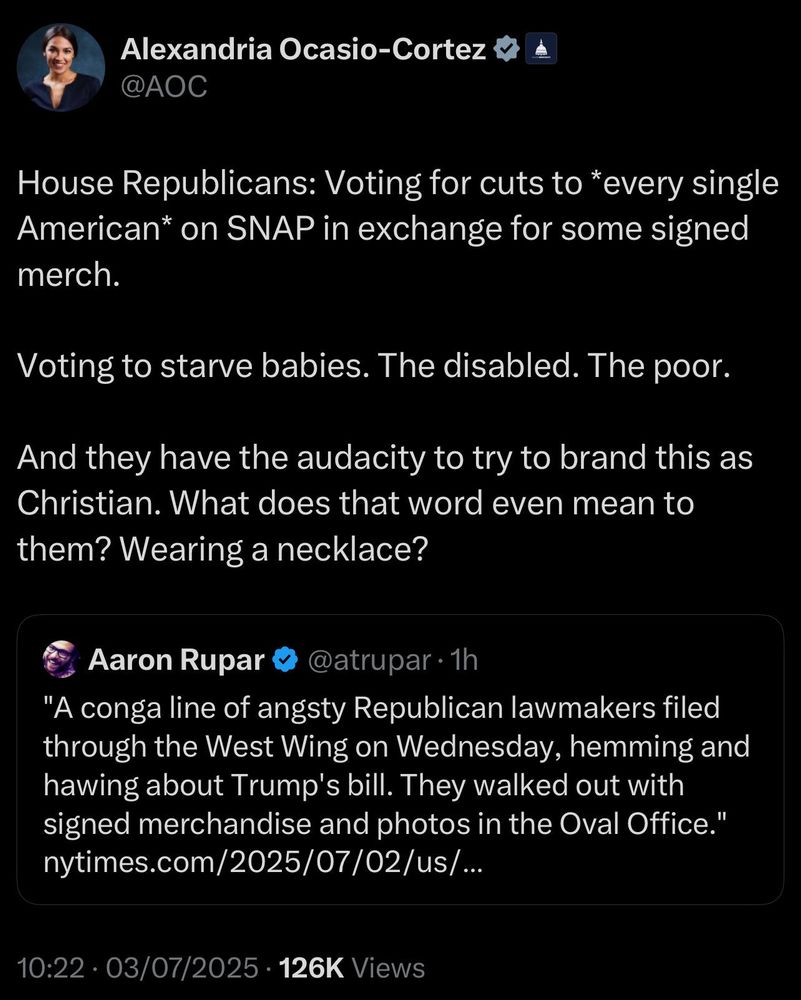This screenshot has width=801, height=1000.
Task: Click the quoted sentence 'signed merchandise and photos'
Action: [x=257, y=824]
